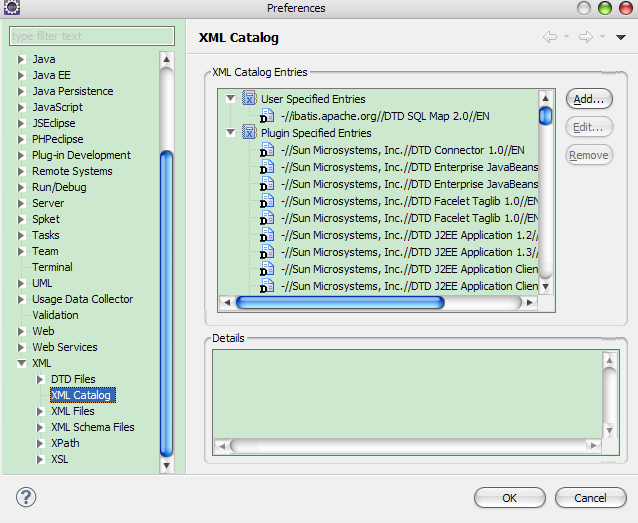Click the Plugin Specified Entries catalog icon
638x523 pixels.
(249, 132)
